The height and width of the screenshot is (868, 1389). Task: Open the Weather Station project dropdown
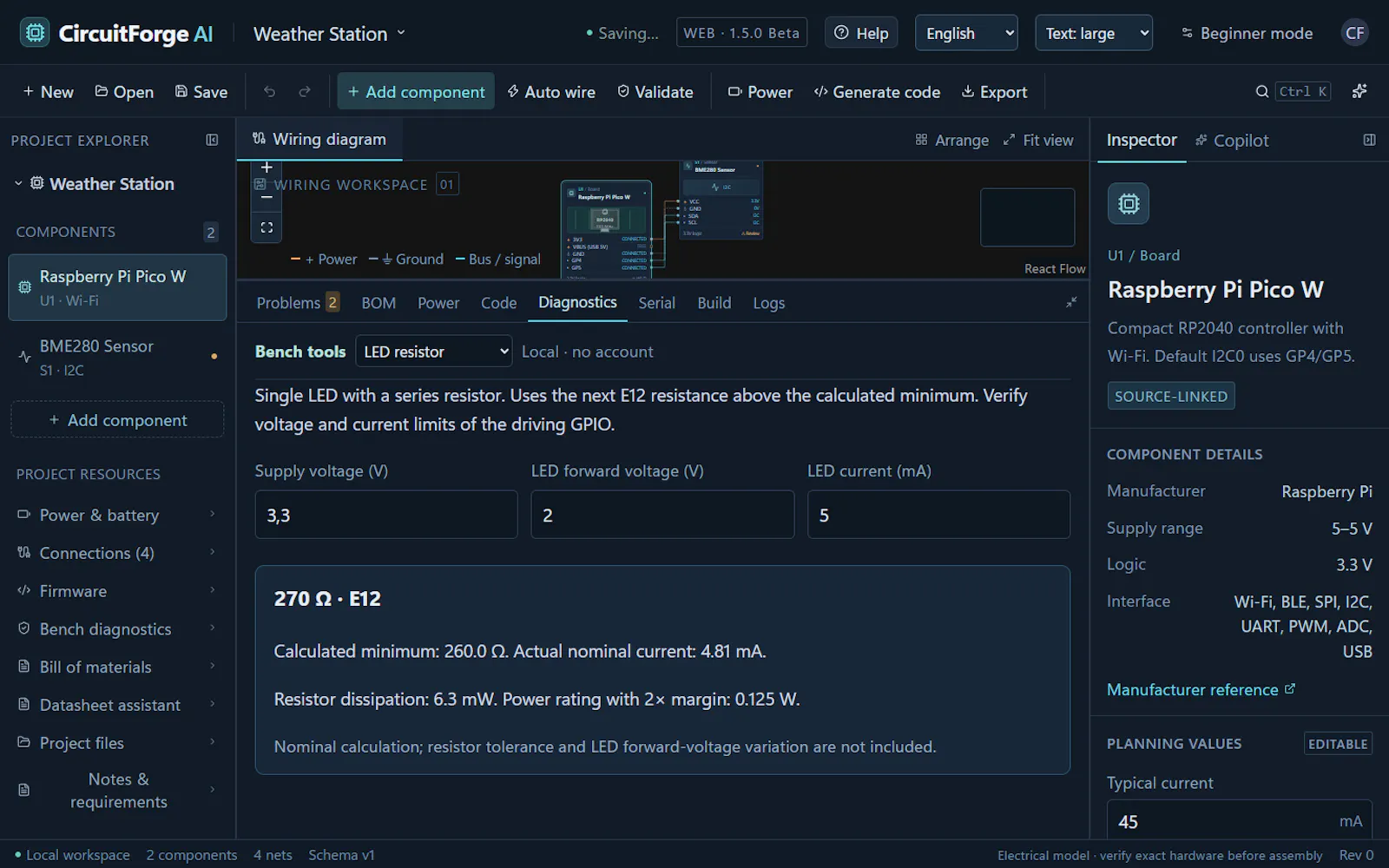(x=330, y=34)
